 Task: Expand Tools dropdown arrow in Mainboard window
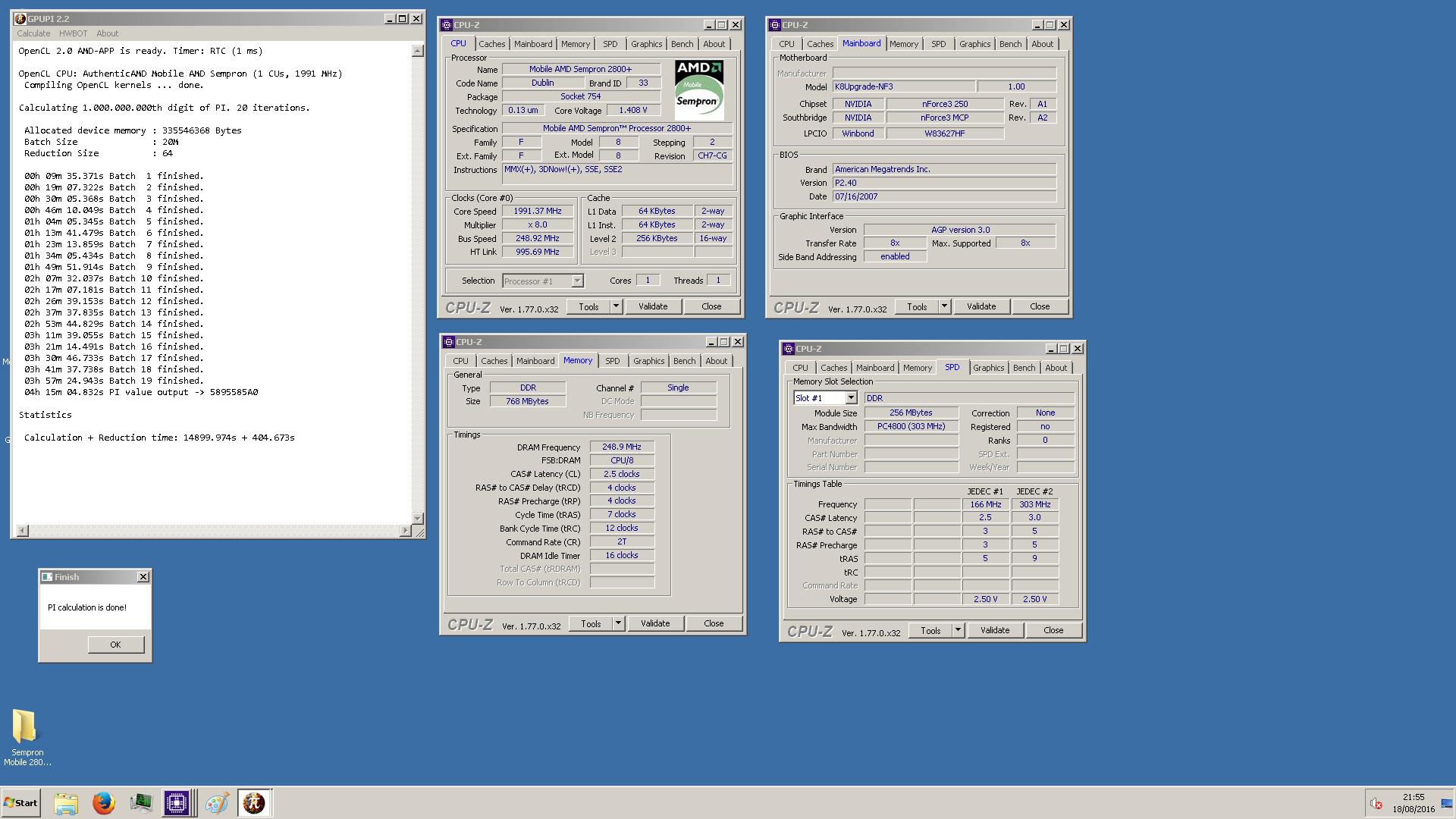point(944,306)
